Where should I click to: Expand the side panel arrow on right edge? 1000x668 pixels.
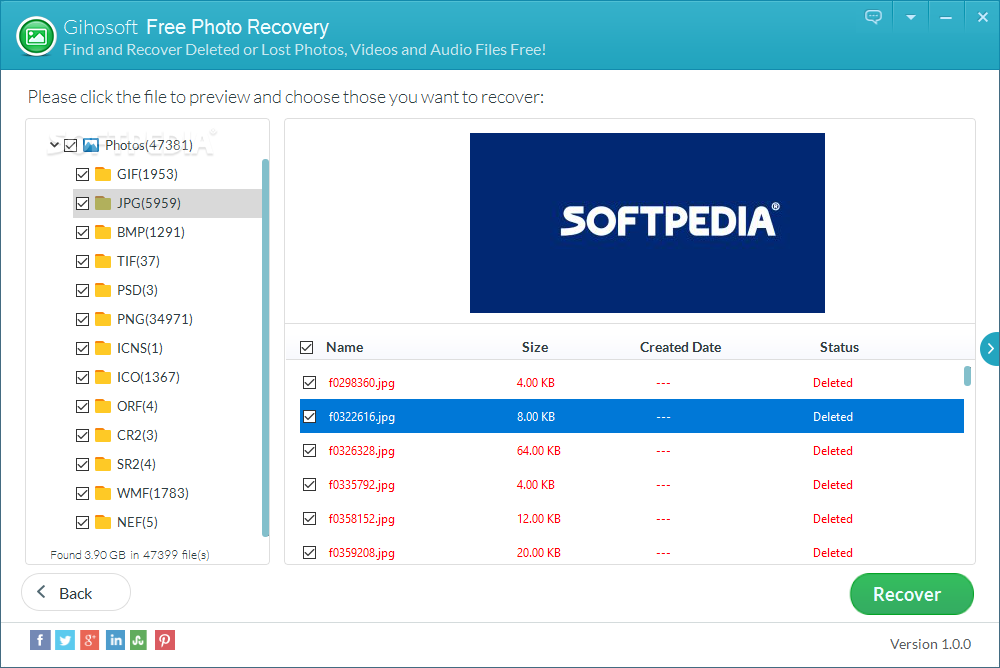[990, 348]
